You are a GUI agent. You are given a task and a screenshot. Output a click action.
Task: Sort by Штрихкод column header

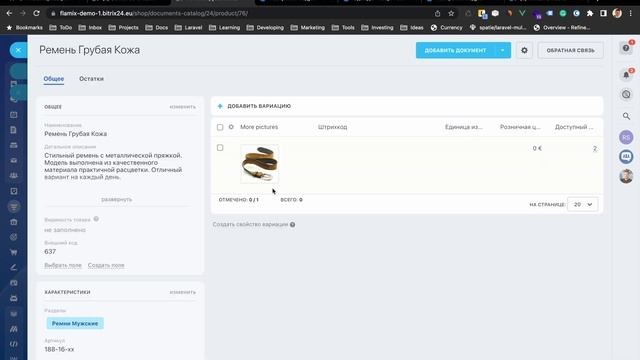pyautogui.click(x=332, y=127)
